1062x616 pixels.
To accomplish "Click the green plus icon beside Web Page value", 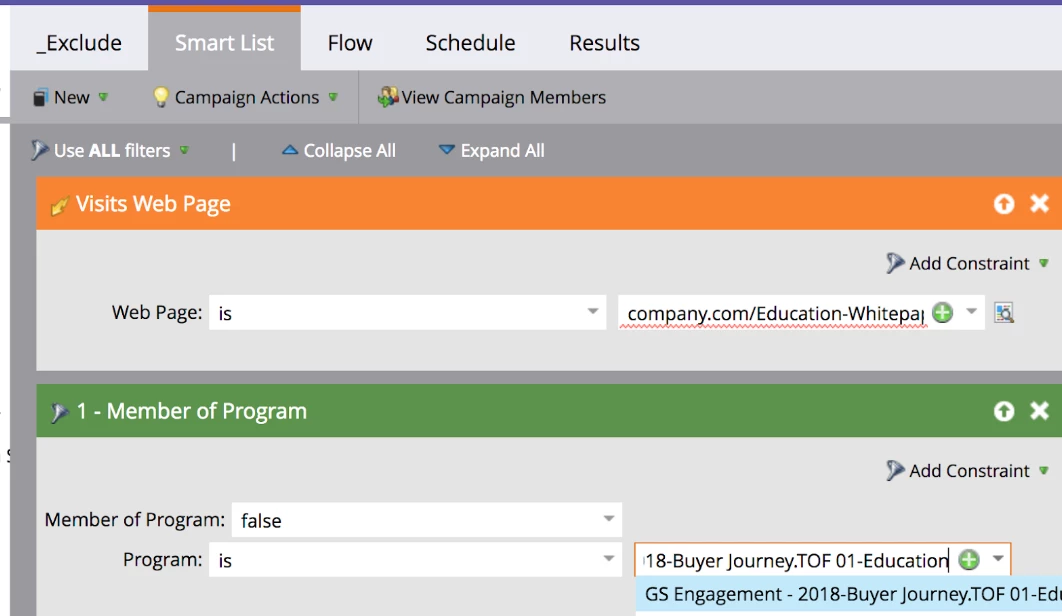I will pos(942,313).
